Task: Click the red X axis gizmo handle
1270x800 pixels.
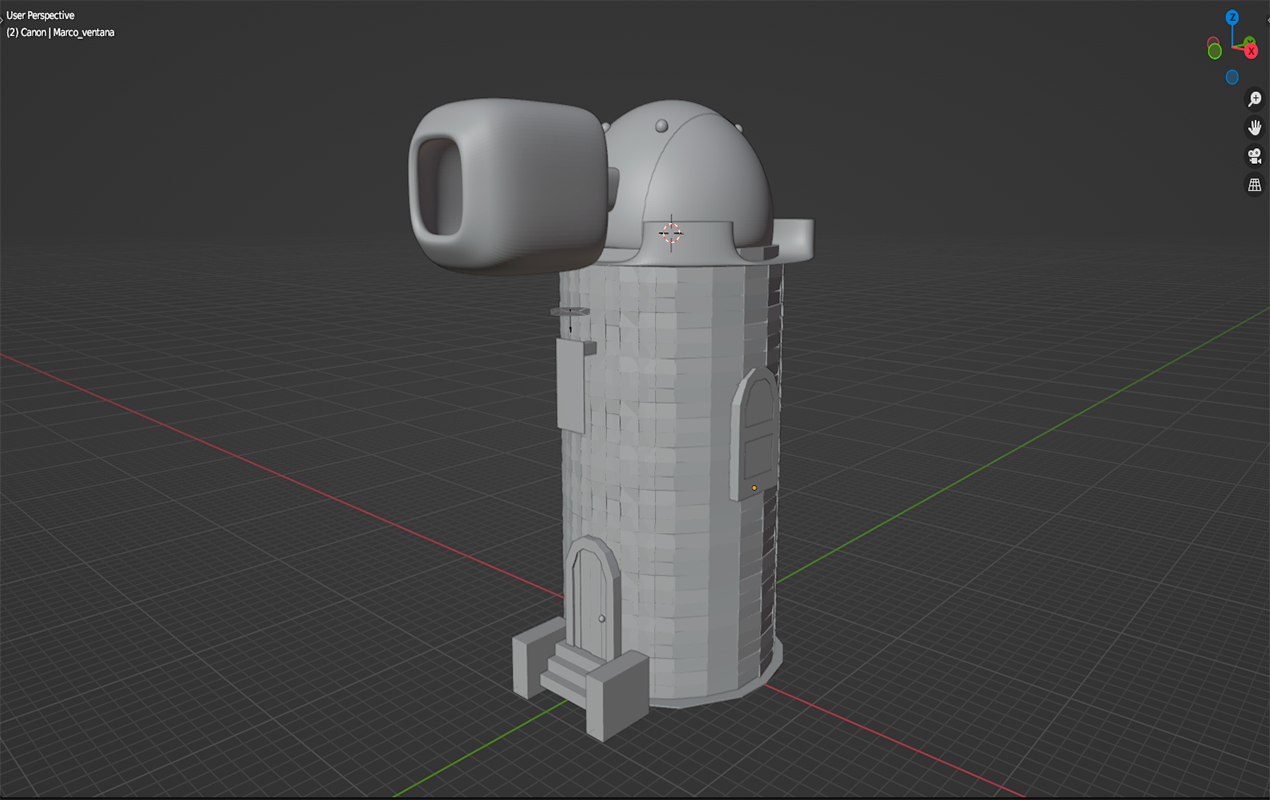Action: (x=1250, y=50)
